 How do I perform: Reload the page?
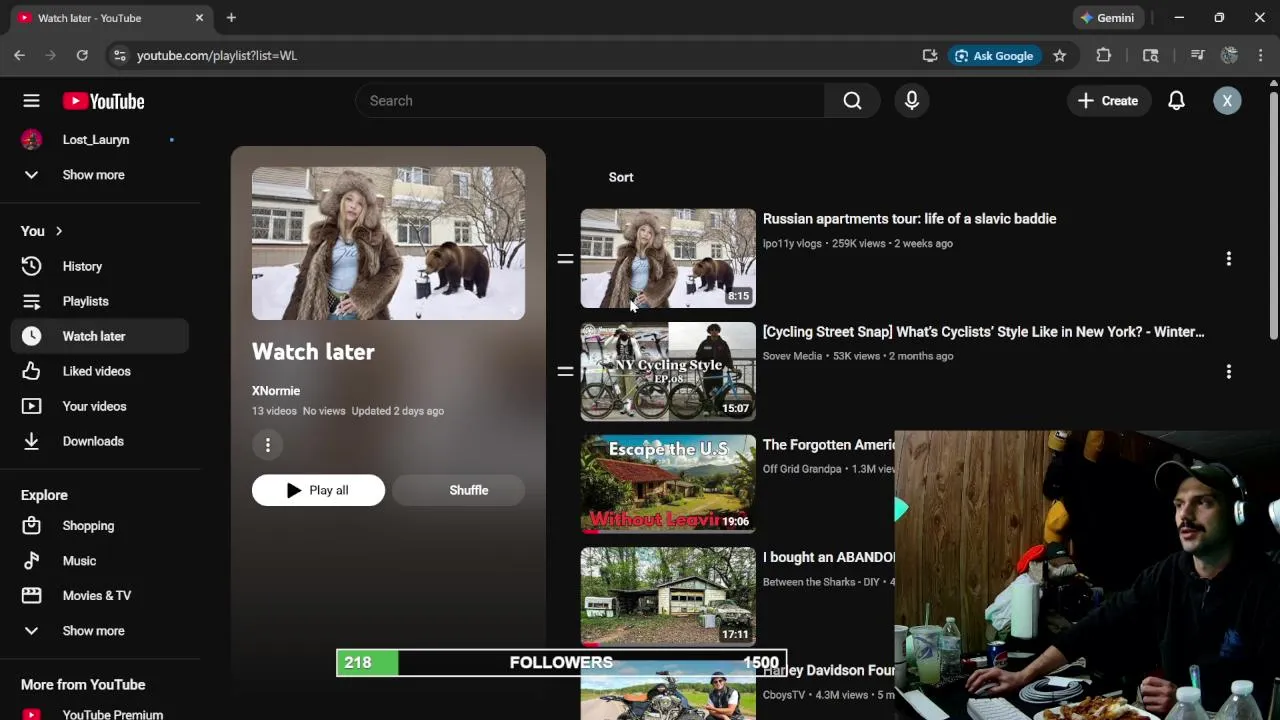coord(82,56)
